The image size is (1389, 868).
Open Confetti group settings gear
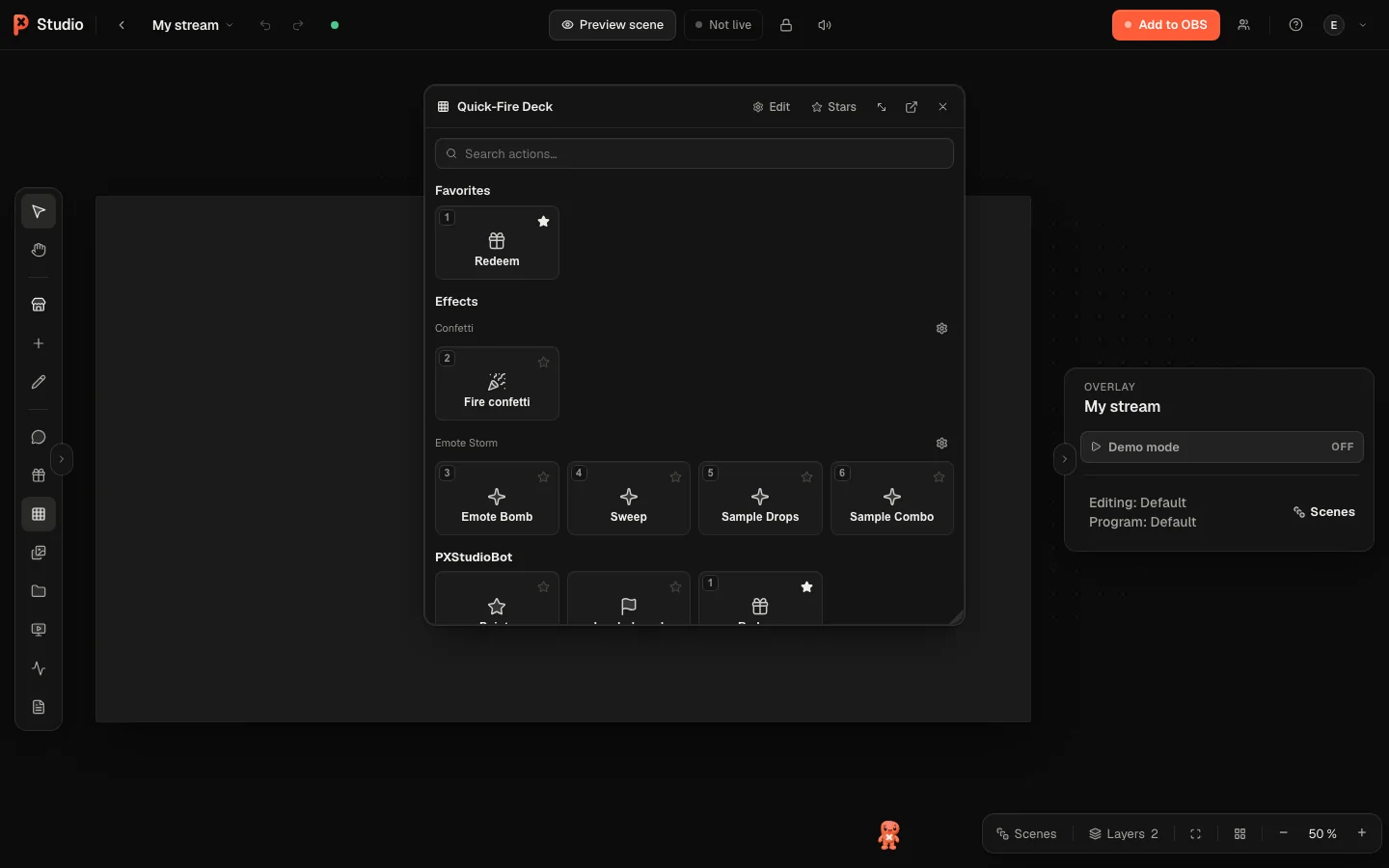pos(941,328)
